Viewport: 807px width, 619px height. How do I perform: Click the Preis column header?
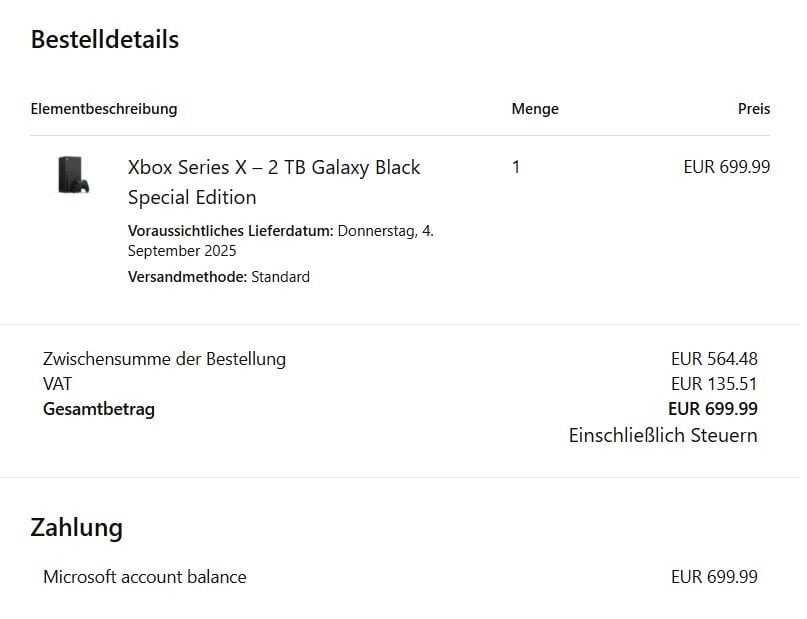tap(754, 109)
